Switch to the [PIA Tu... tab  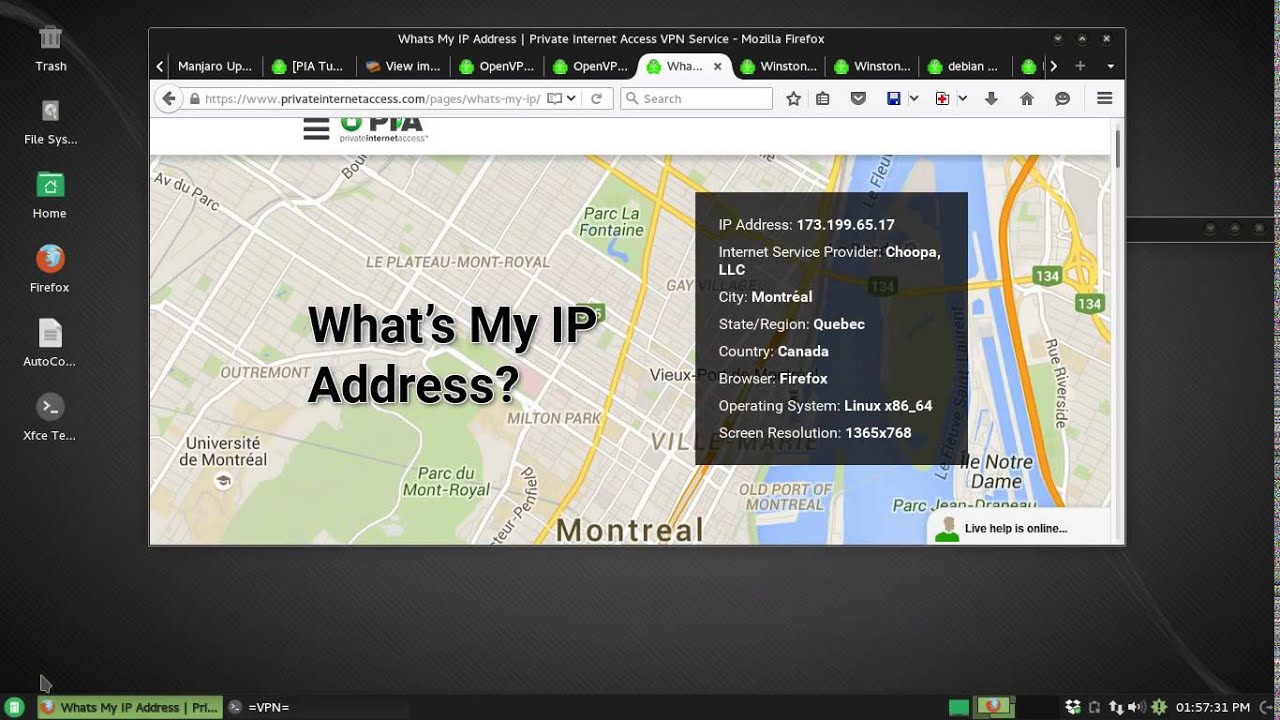tap(309, 66)
